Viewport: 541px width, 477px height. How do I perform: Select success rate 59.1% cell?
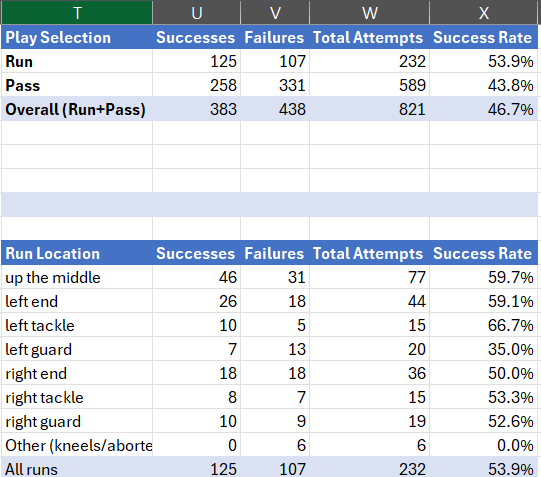click(x=484, y=301)
